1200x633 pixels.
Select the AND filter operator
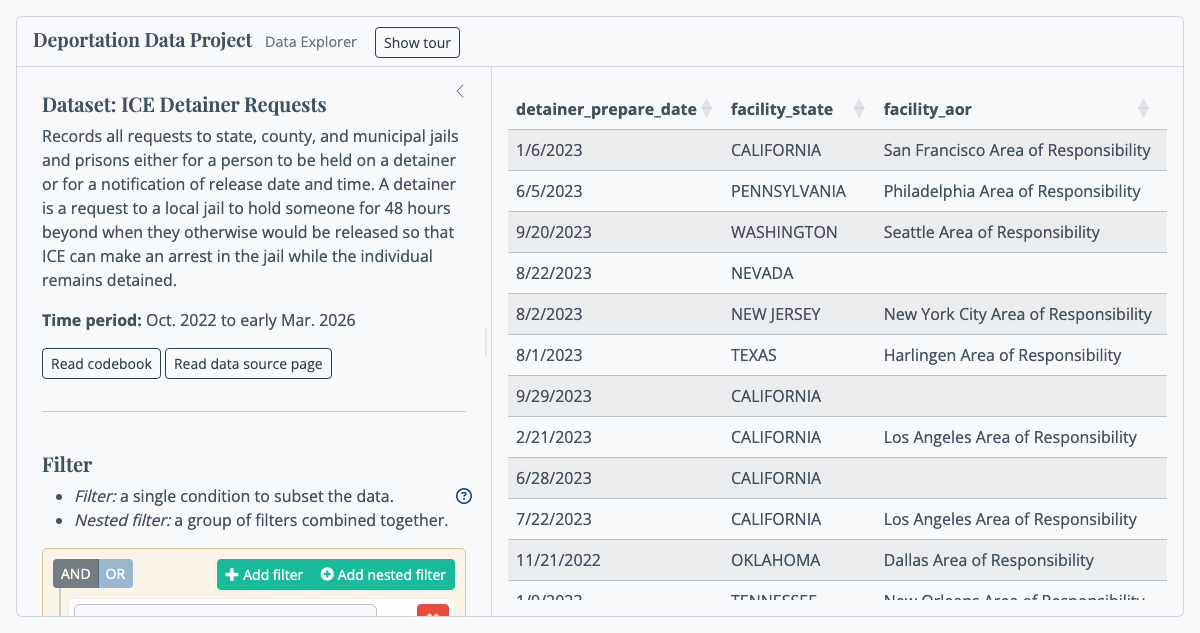76,574
